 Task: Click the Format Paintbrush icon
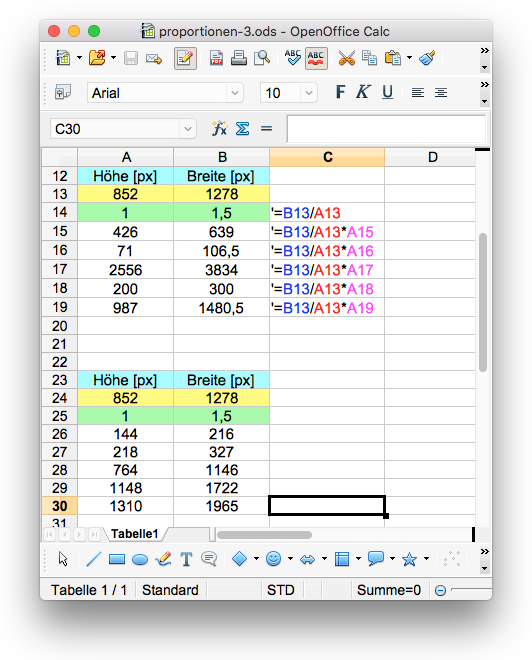pyautogui.click(x=427, y=58)
